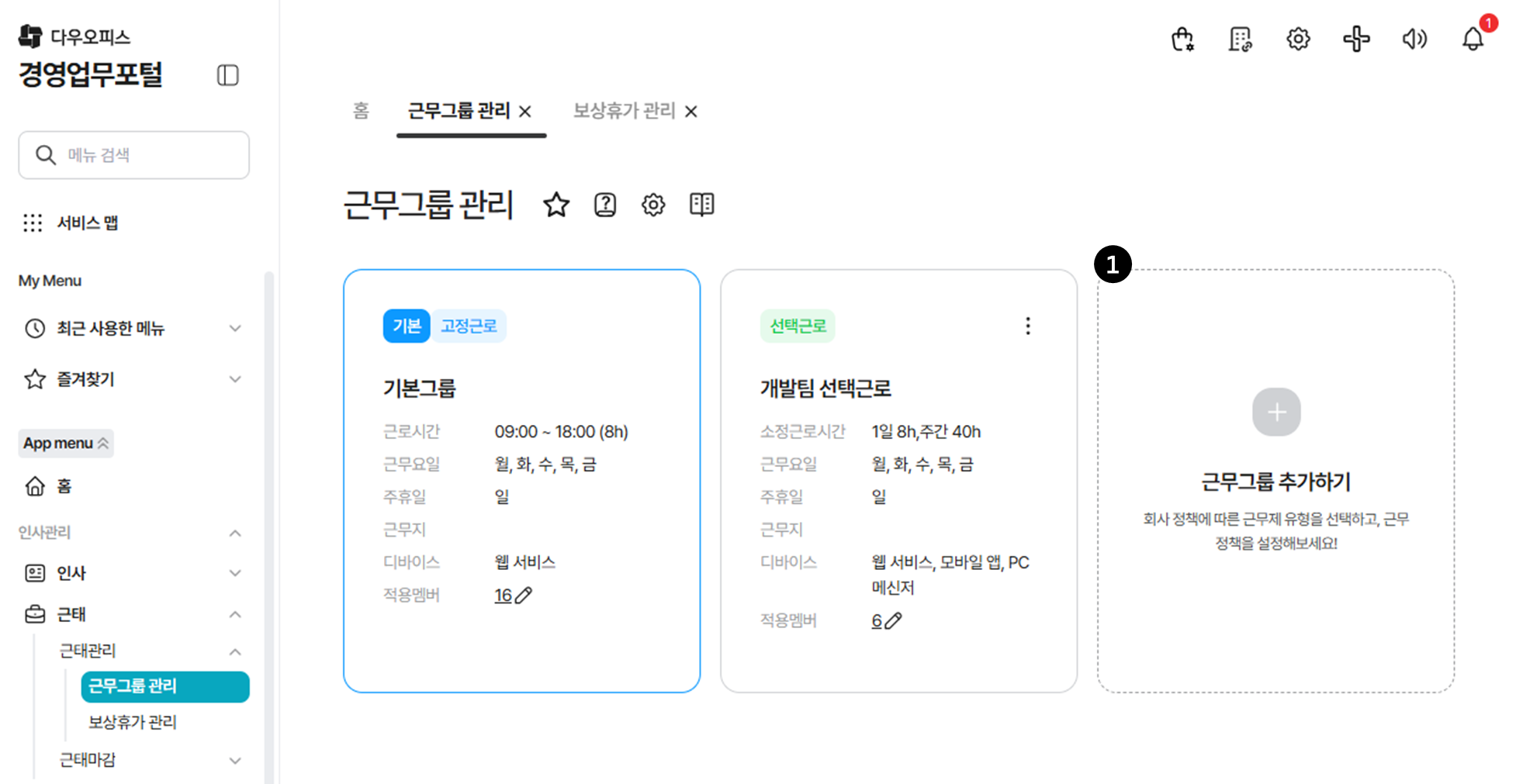Edit 기본그룹 members pencil icon
1516x784 pixels.
coord(524,596)
